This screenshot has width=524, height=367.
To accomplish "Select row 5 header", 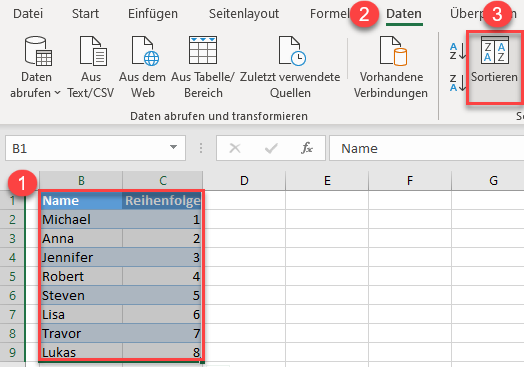I will pyautogui.click(x=12, y=276).
